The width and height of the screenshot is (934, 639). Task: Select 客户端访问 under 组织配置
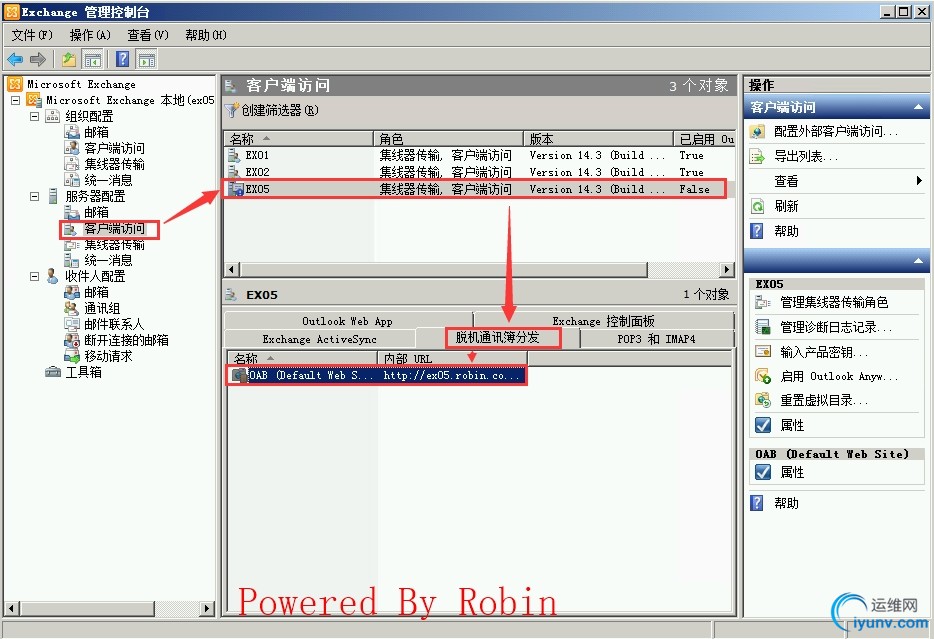pyautogui.click(x=114, y=148)
